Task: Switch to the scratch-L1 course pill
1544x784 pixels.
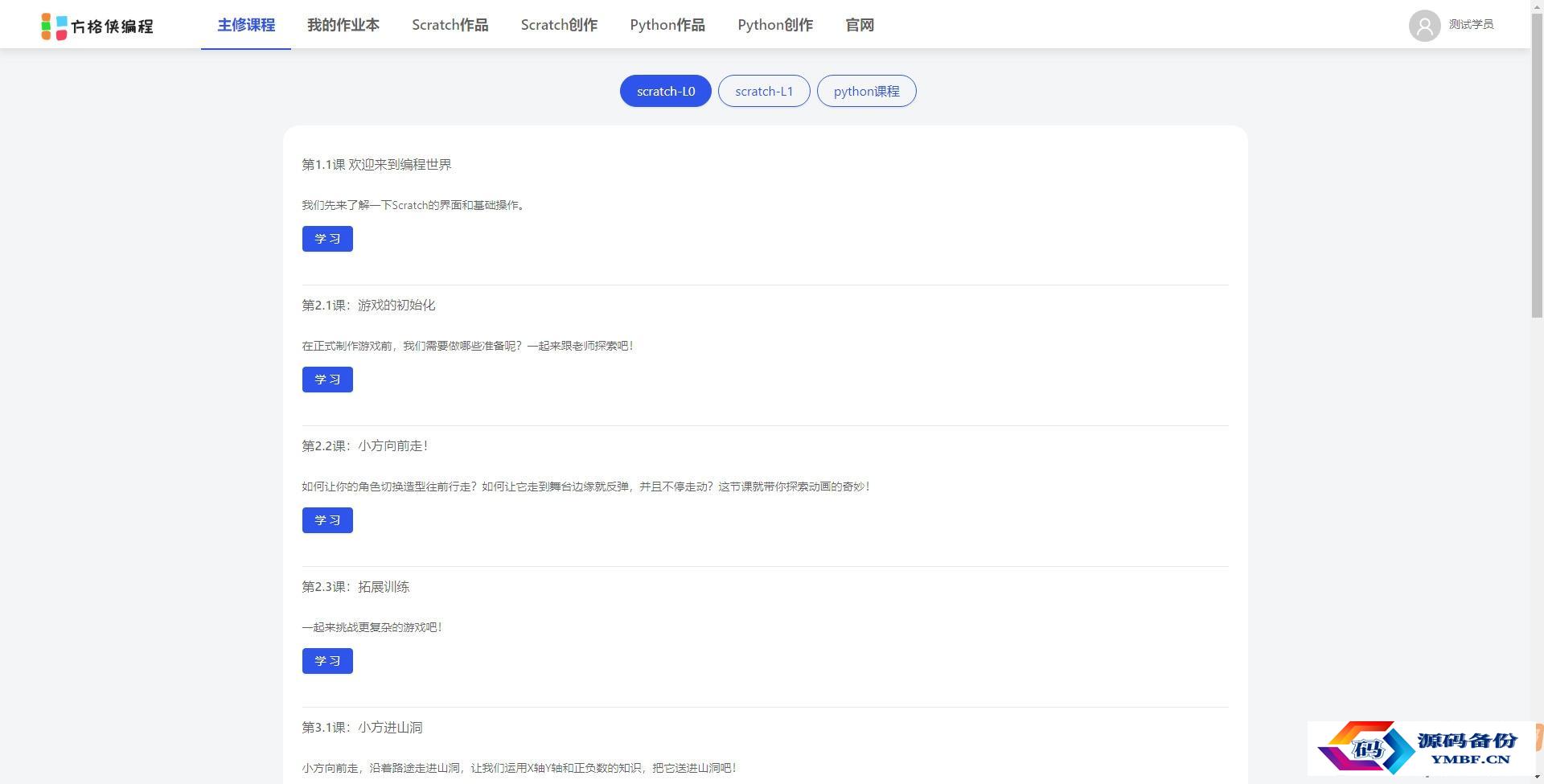Action: coord(764,91)
